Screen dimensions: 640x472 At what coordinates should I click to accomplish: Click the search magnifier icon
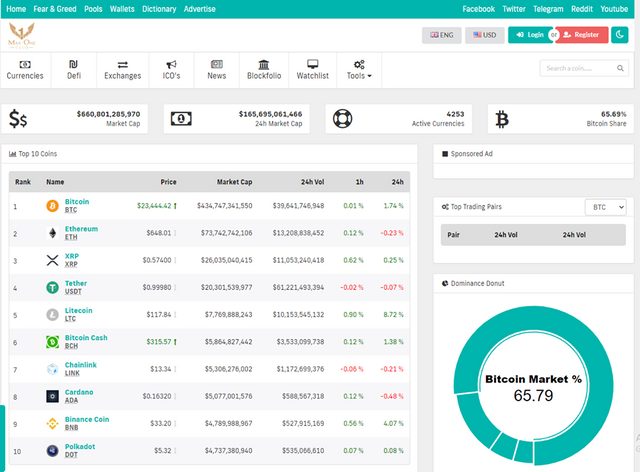point(620,68)
